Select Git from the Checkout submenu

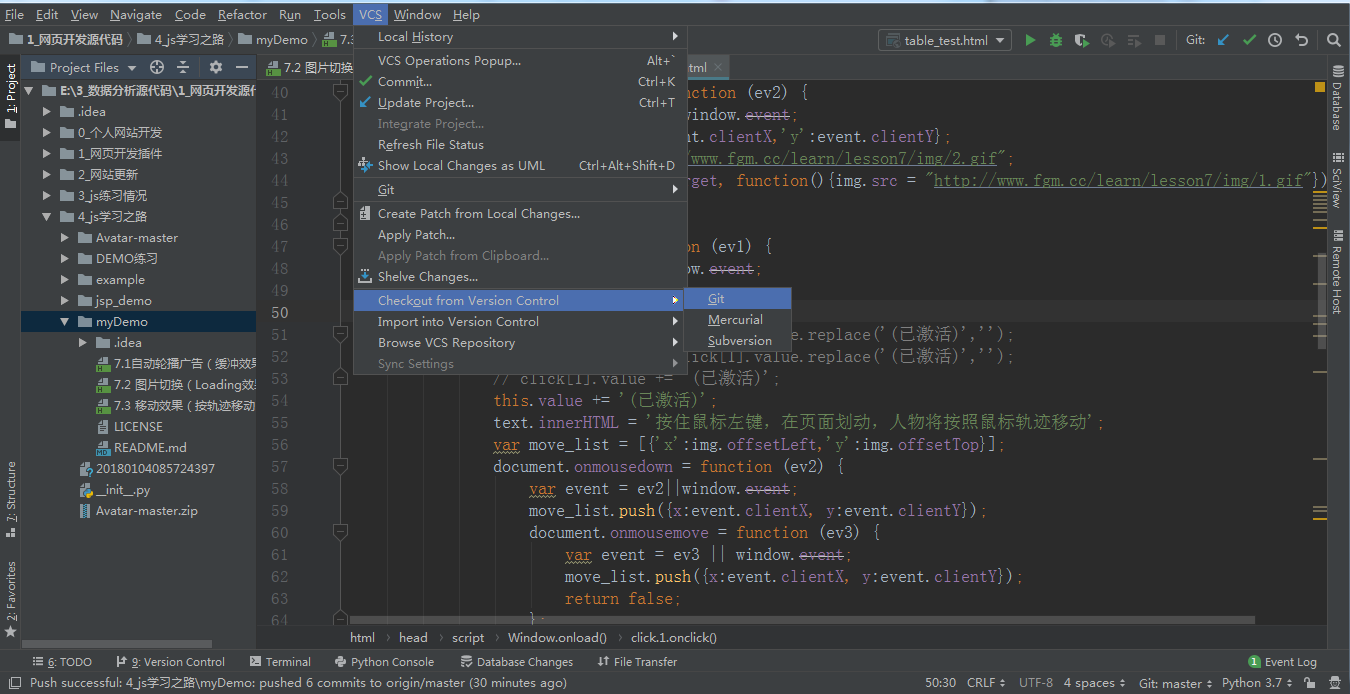[716, 298]
